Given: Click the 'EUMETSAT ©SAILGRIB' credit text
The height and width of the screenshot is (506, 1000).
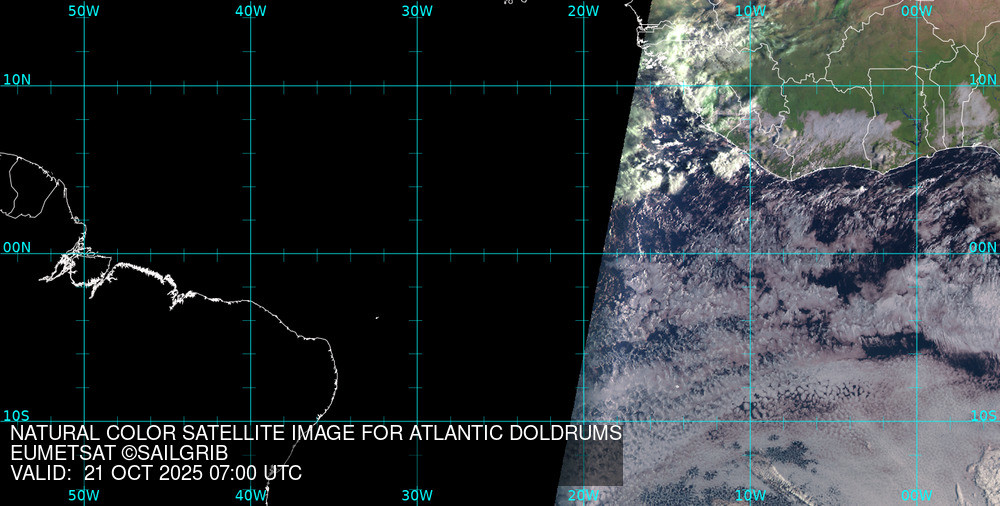Looking at the screenshot, I should pos(119,454).
